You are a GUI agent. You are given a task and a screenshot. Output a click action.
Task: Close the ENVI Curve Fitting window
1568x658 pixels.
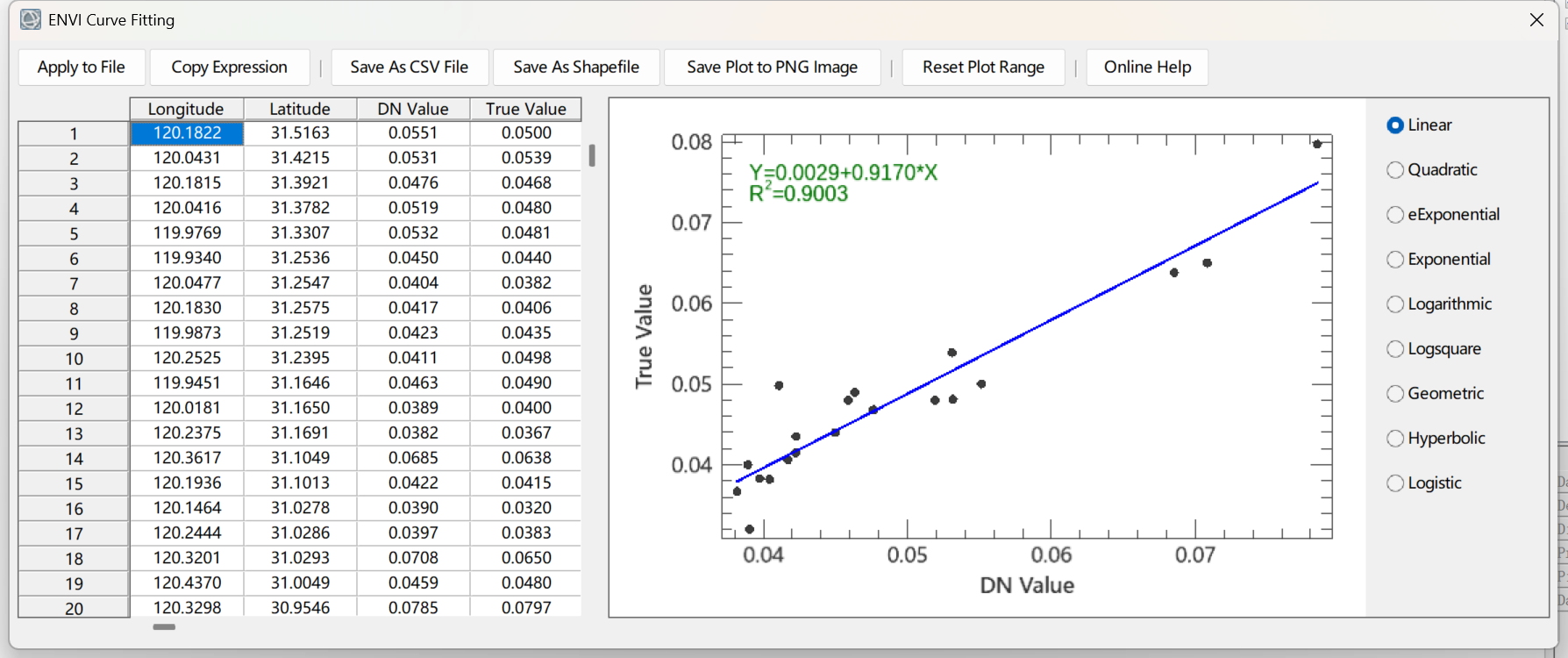pos(1536,19)
